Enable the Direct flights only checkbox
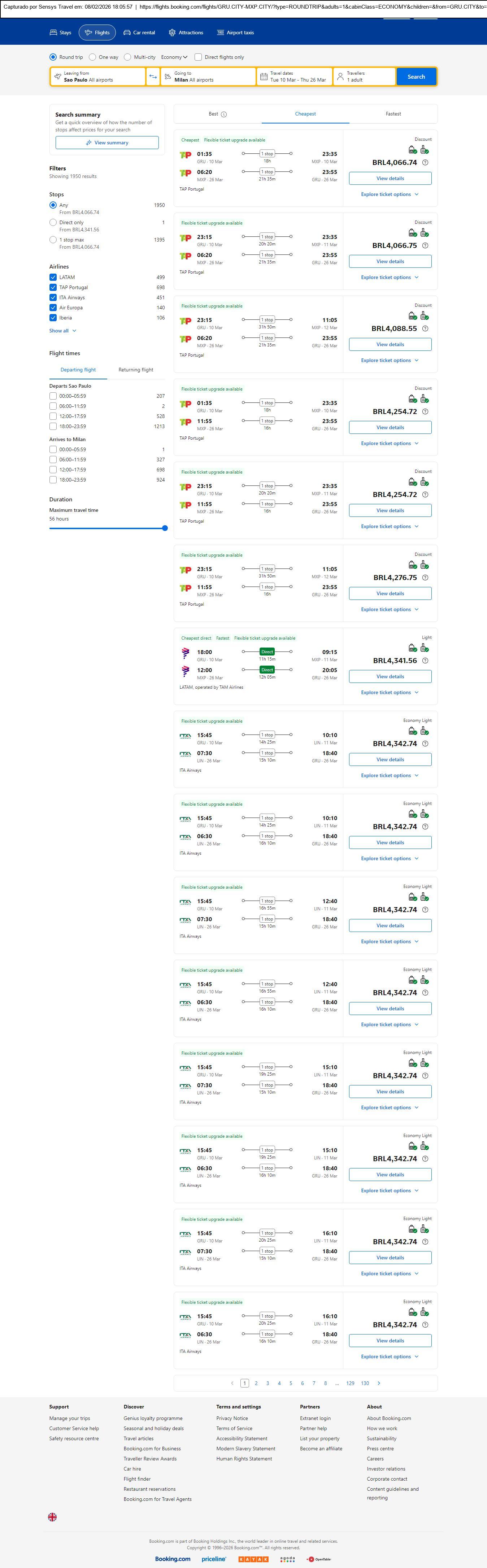 coord(199,57)
